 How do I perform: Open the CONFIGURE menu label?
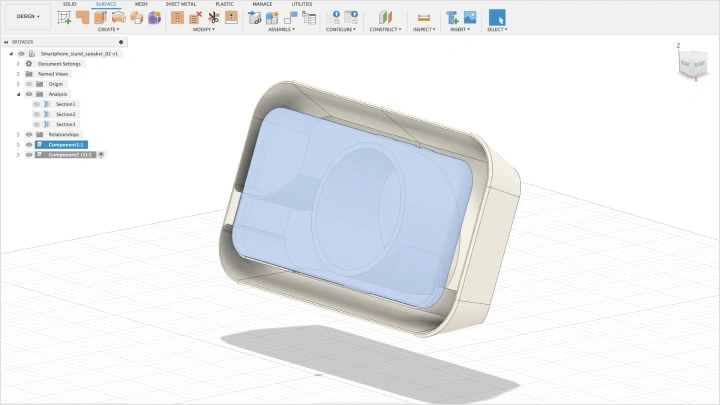click(x=340, y=30)
